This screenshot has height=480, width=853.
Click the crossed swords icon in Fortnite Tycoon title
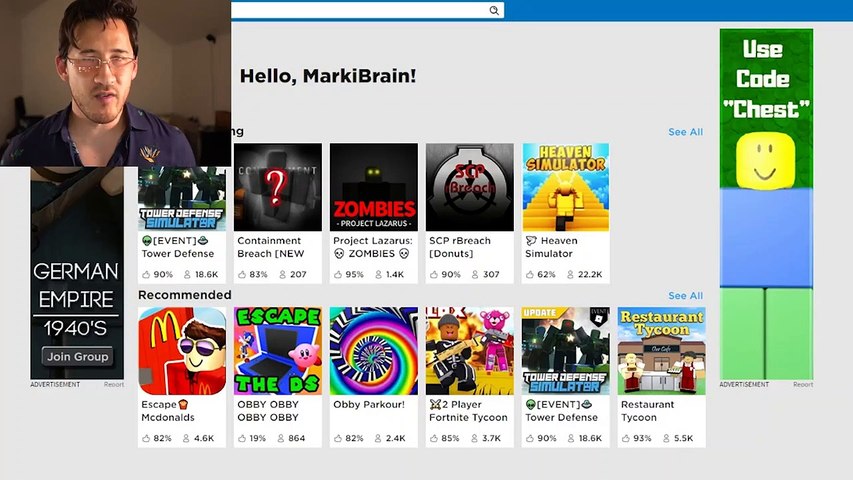pos(435,404)
